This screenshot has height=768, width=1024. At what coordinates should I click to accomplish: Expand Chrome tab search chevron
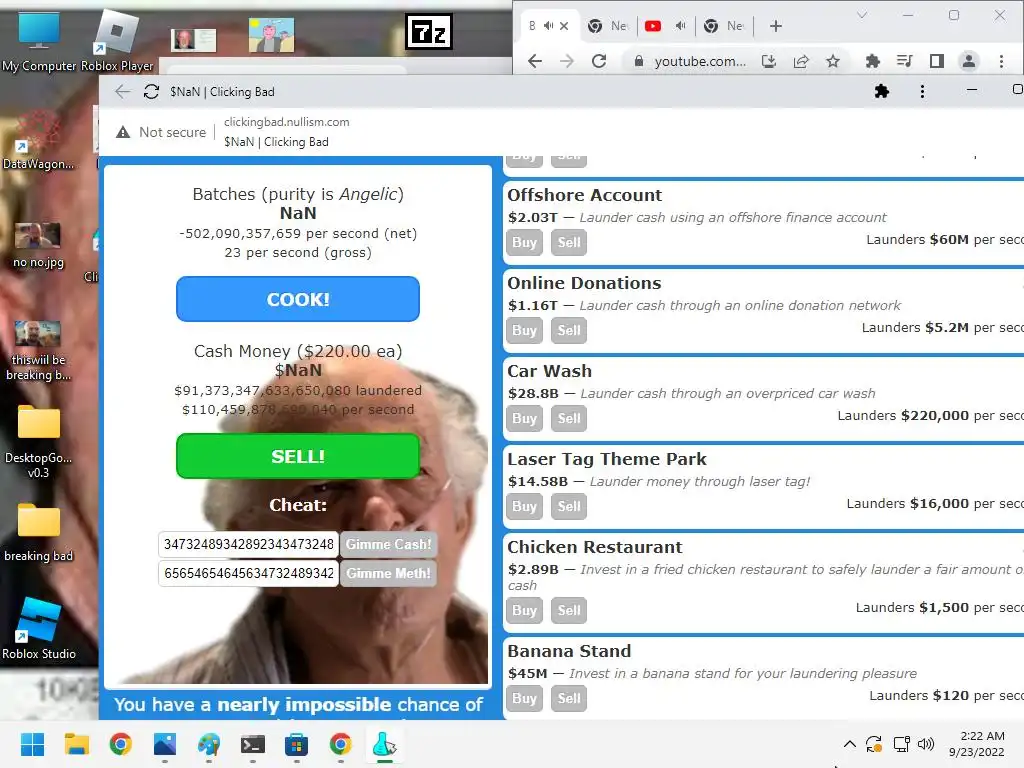[x=862, y=15]
